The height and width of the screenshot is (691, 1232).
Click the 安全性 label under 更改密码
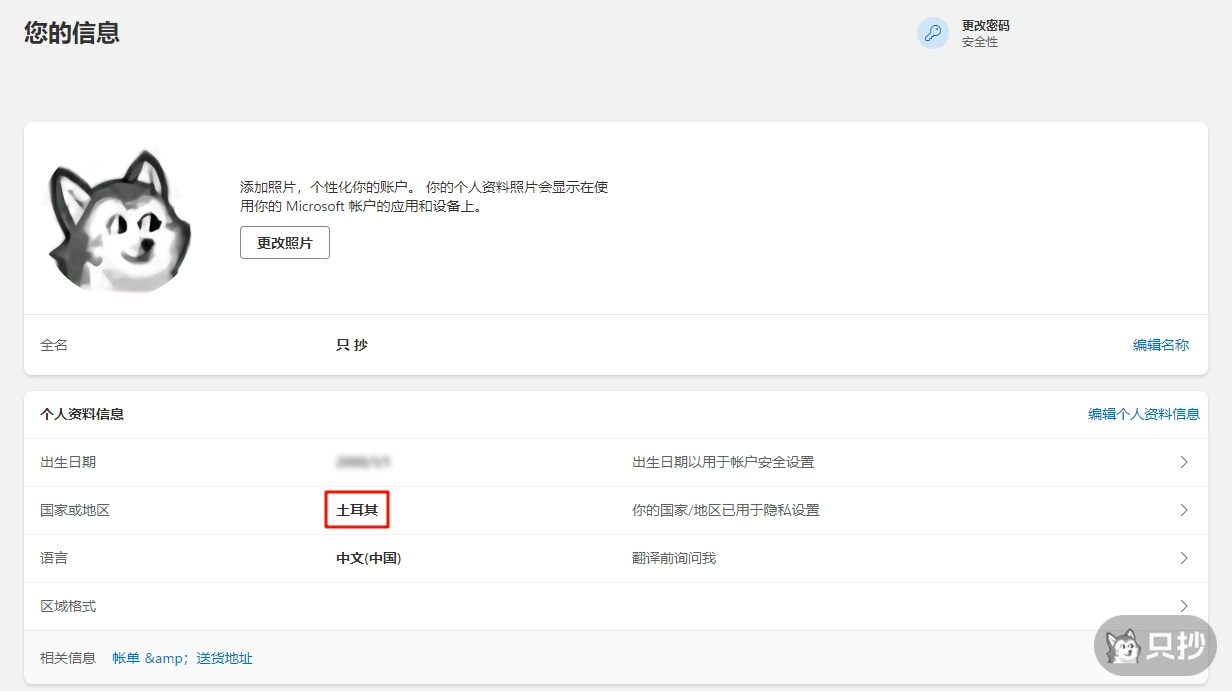pos(979,43)
